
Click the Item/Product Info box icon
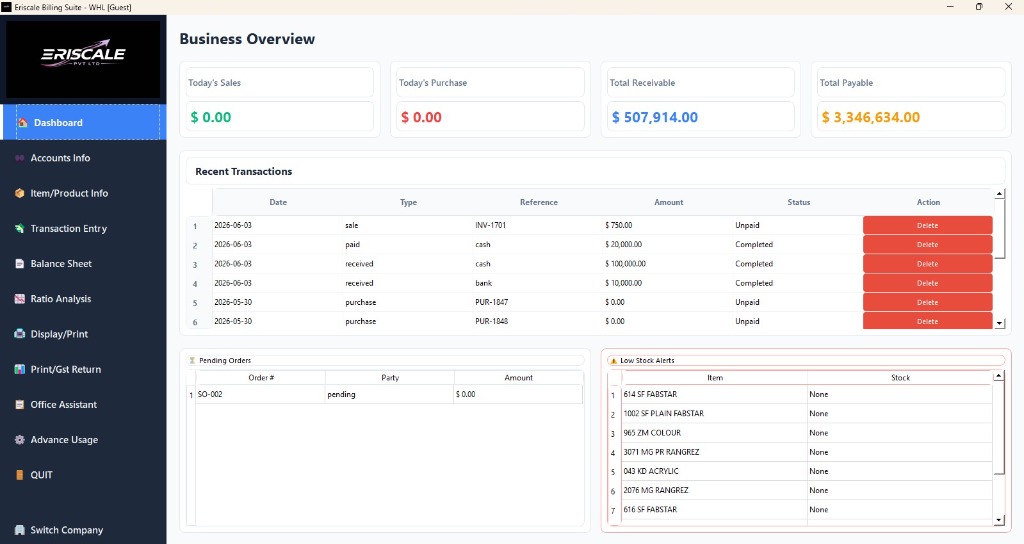click(20, 193)
